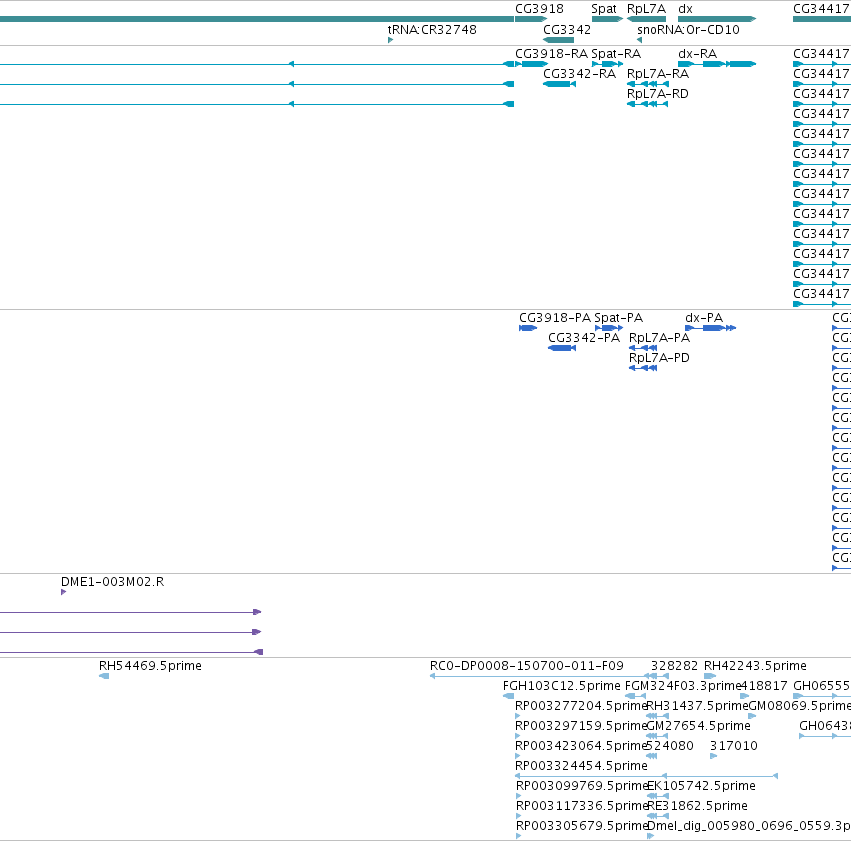Image resolution: width=851 pixels, height=841 pixels.
Task: Select the RC0-DP0008-150700-011-F09 EST label
Action: click(526, 666)
